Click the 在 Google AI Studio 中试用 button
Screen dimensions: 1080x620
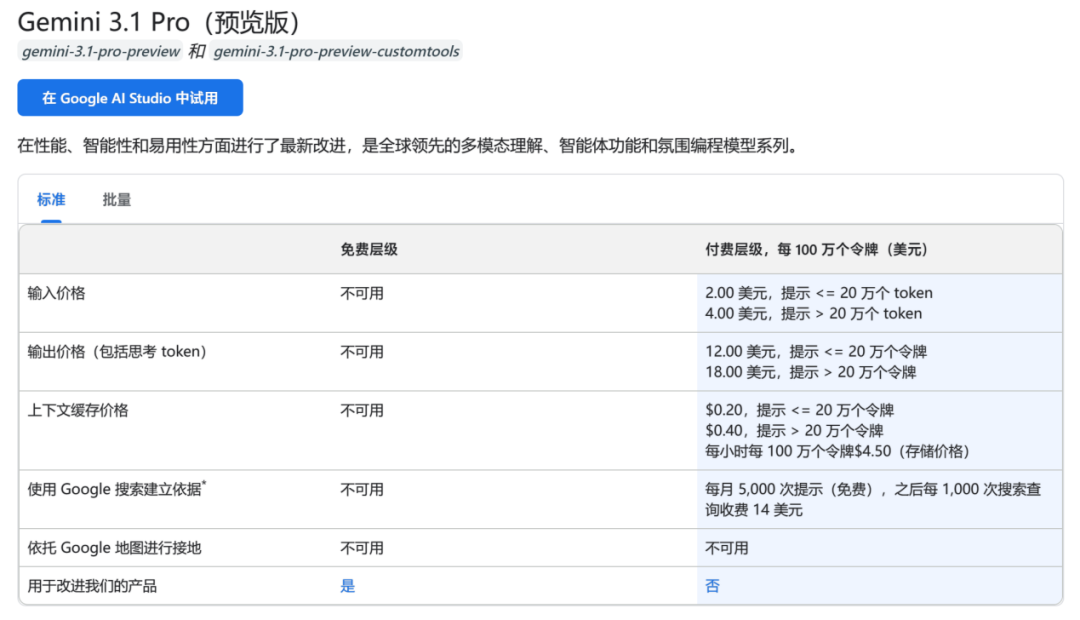[x=130, y=97]
